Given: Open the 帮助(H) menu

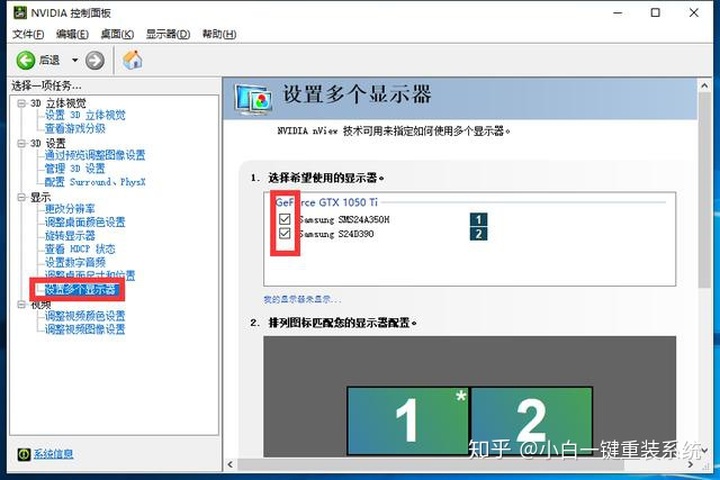Looking at the screenshot, I should point(219,34).
